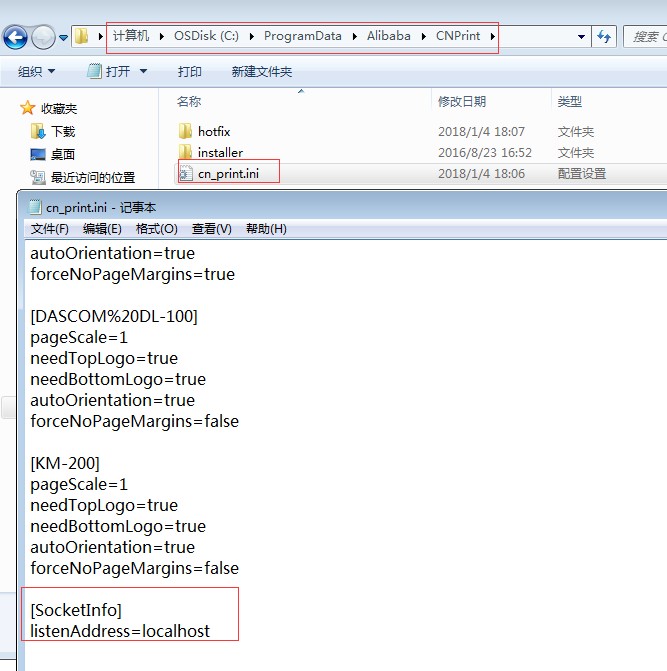This screenshot has height=671, width=667.
Task: Select ProgramData in the address breadcrumb
Action: (x=302, y=36)
